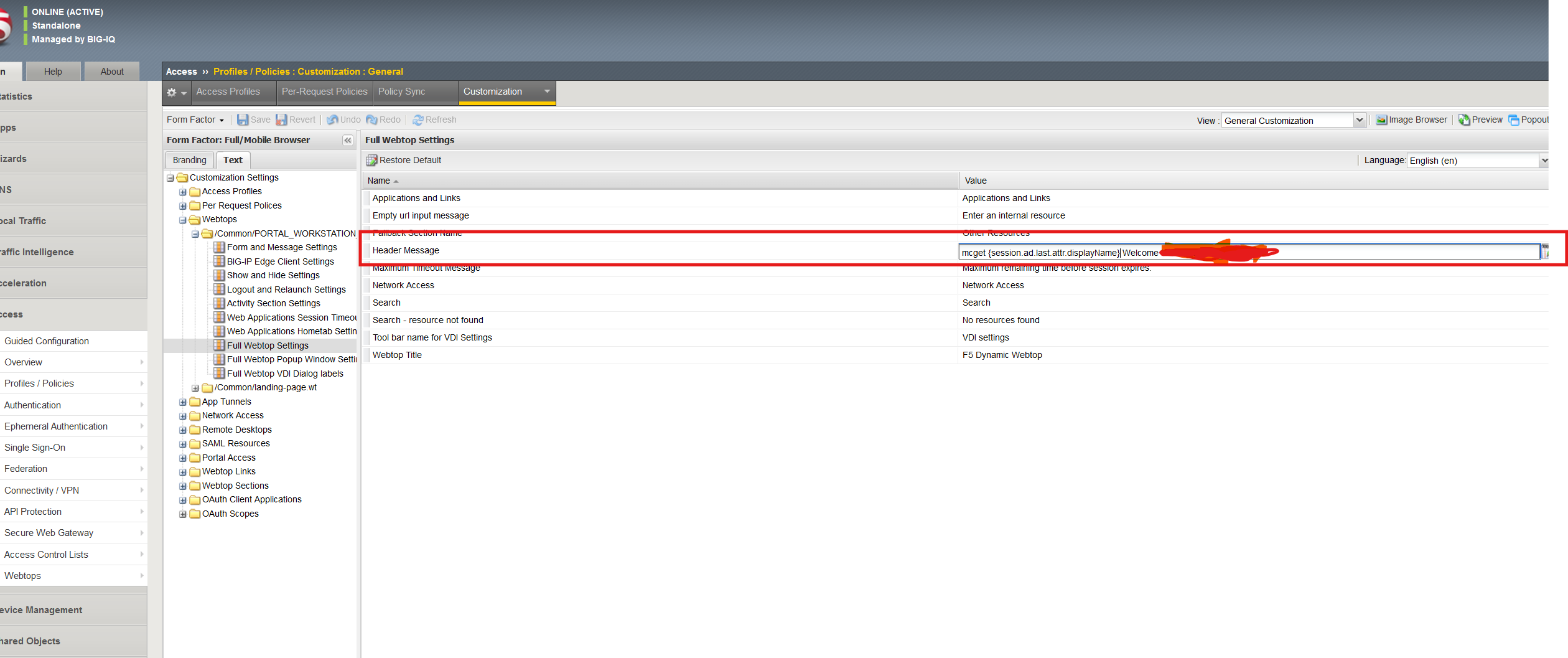Click the Popout icon

click(x=1514, y=120)
